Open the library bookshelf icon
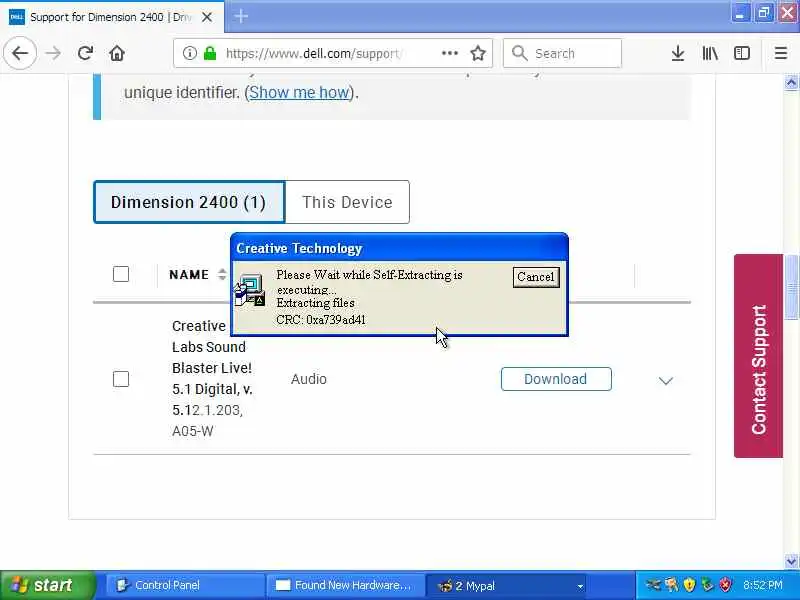 710,53
